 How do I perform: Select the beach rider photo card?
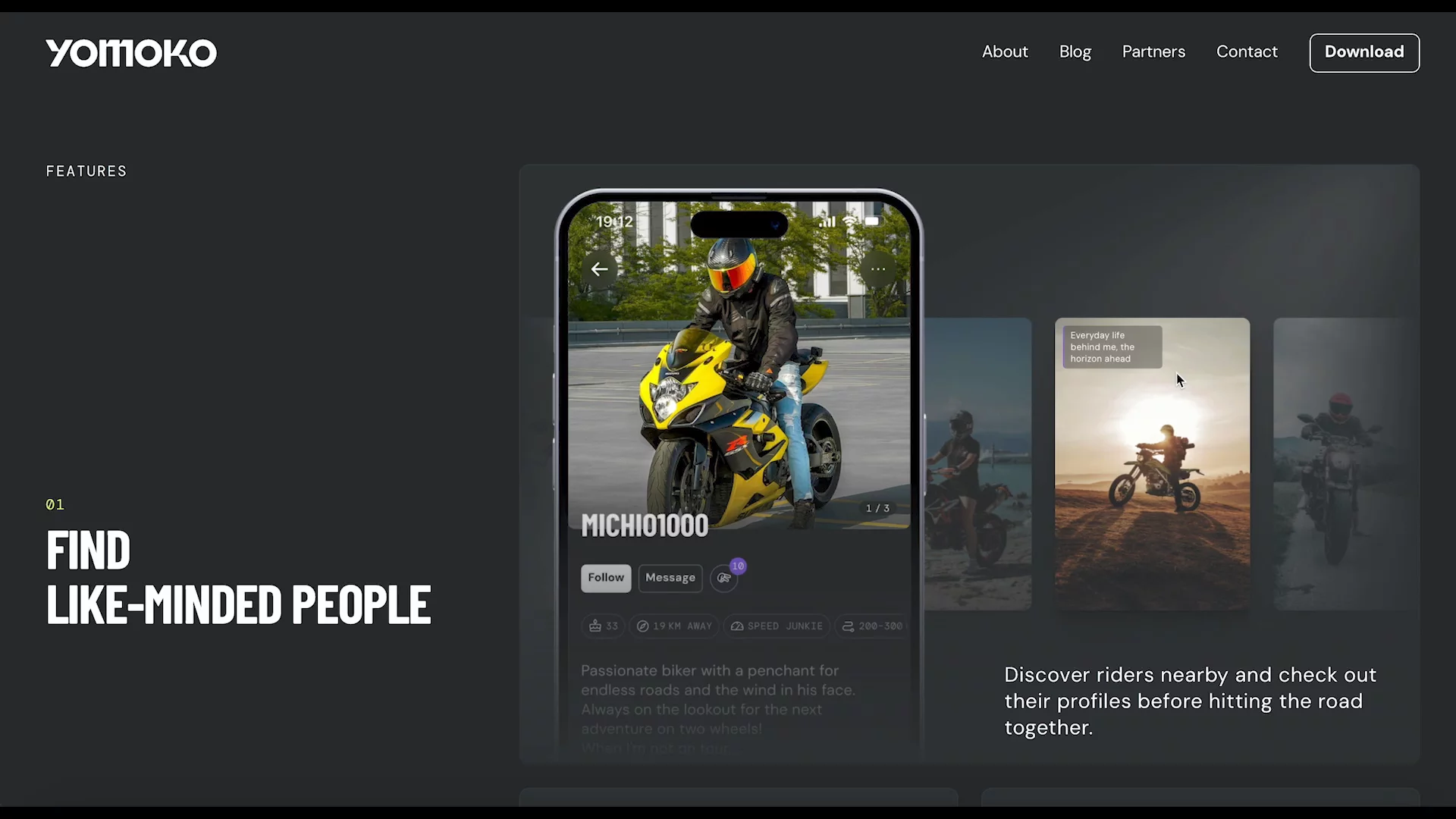[977, 464]
